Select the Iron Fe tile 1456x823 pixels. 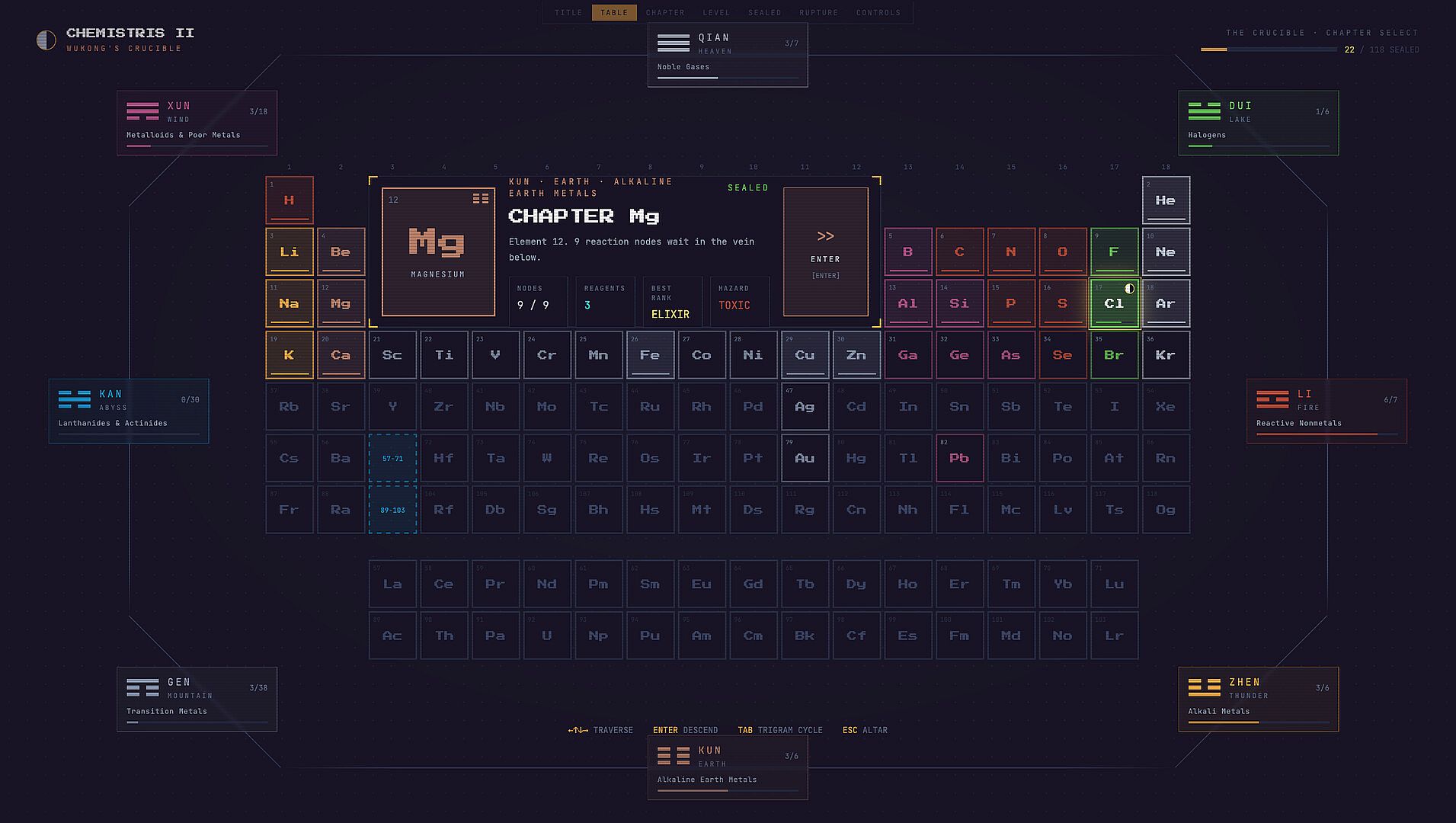650,355
